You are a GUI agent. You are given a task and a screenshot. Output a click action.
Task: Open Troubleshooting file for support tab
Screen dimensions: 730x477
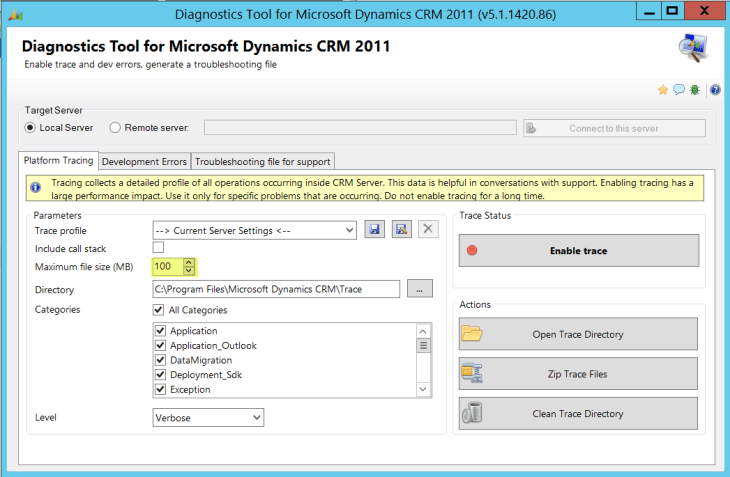[261, 161]
